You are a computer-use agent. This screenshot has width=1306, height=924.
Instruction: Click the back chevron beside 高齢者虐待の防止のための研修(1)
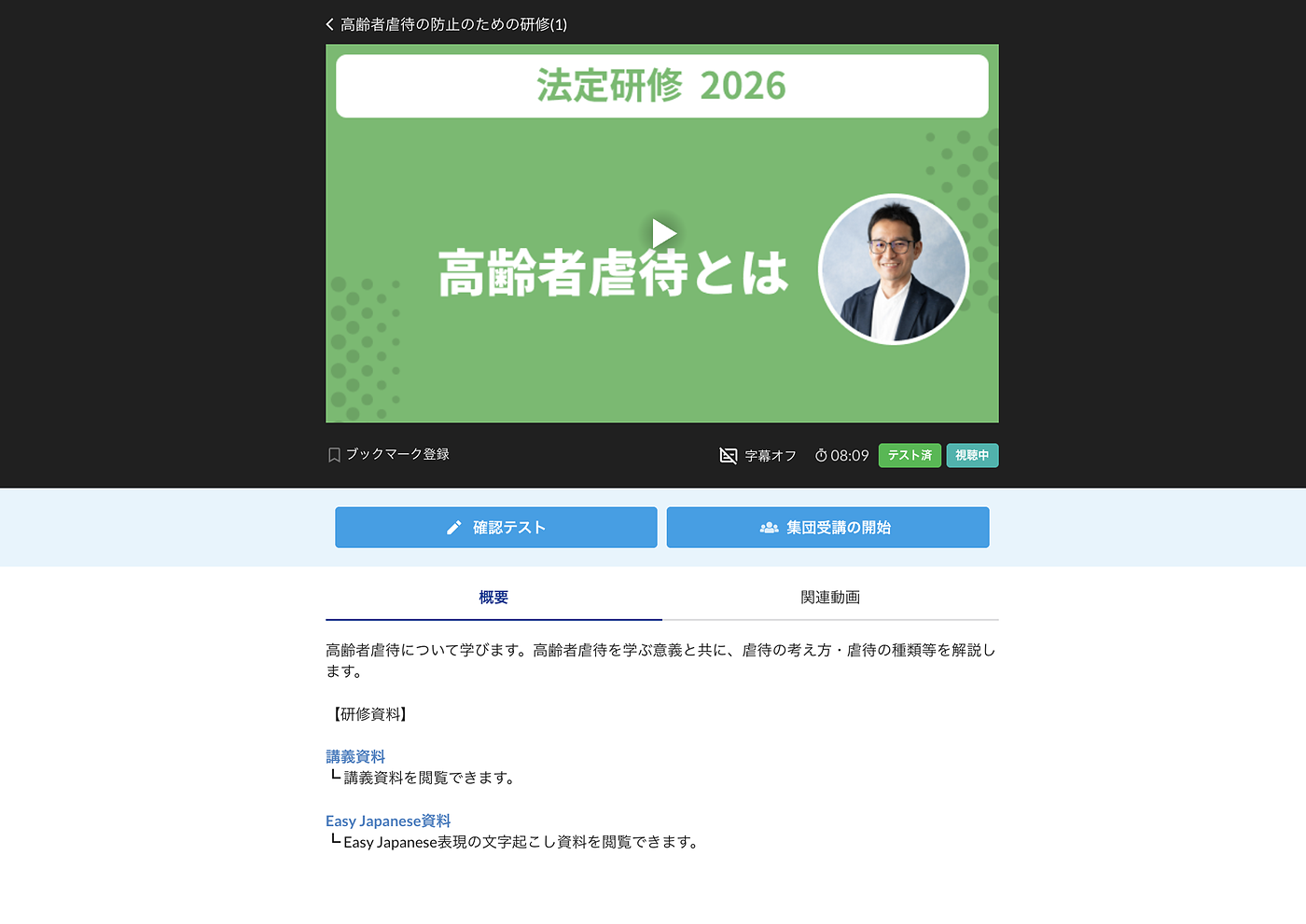(x=329, y=24)
